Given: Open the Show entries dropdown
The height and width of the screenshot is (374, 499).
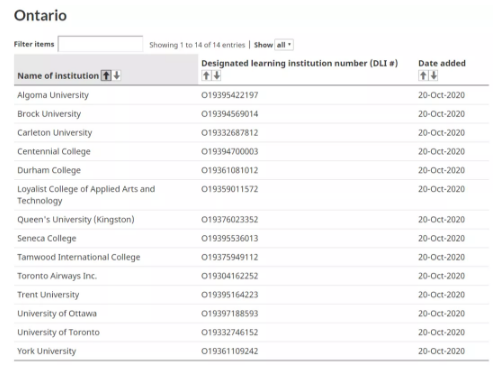Looking at the screenshot, I should [284, 45].
